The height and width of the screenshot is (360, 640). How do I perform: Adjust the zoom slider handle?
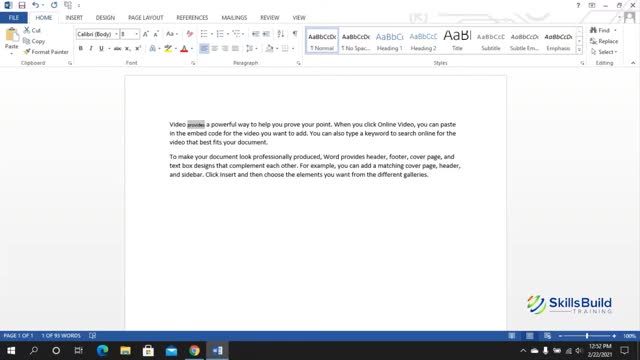pos(587,336)
